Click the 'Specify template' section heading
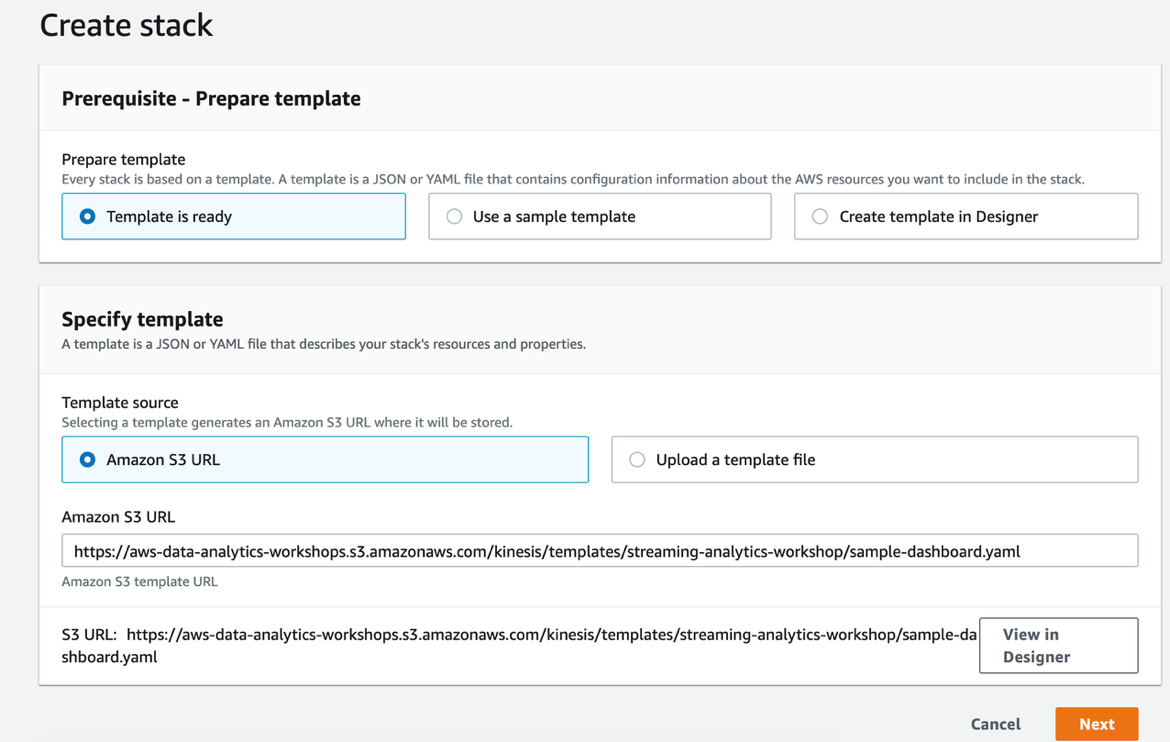Screen dimensions: 1170x742 143,319
